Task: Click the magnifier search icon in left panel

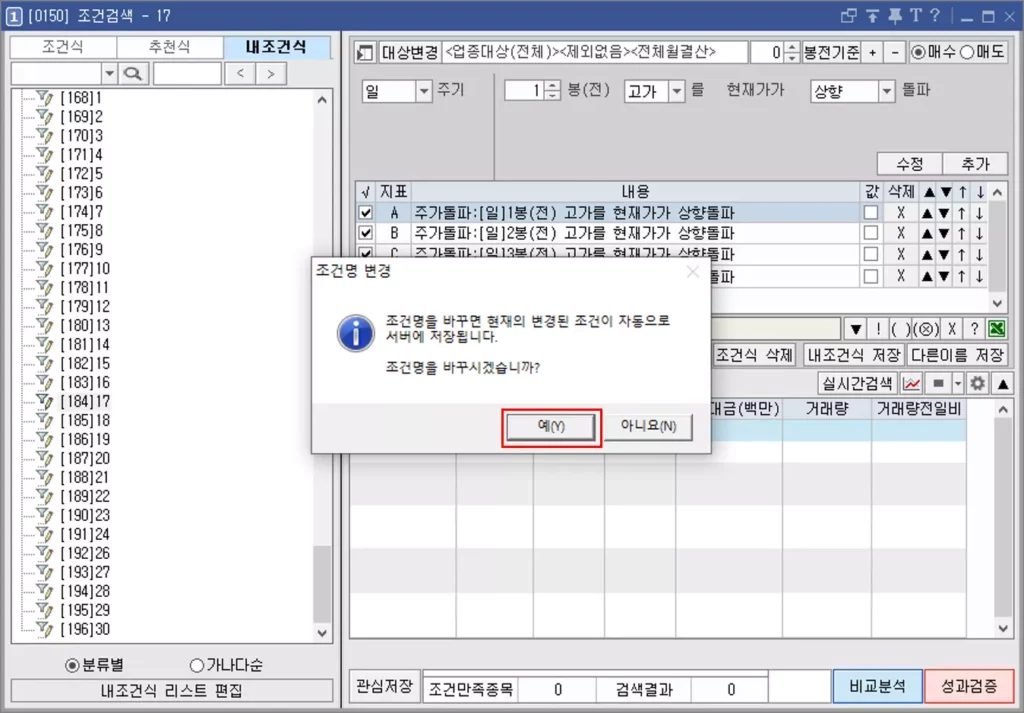Action: [133, 73]
